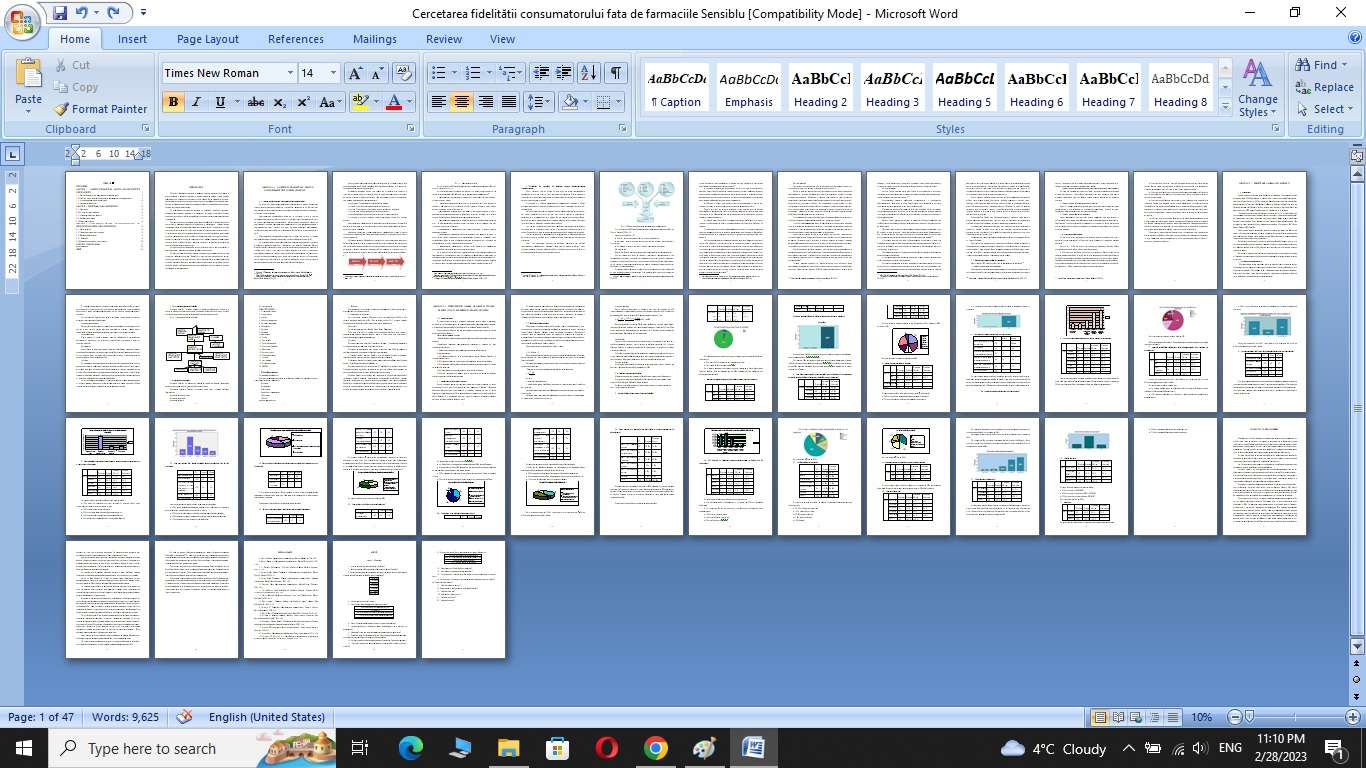Screen dimensions: 1366x768
Task: Toggle Italic formatting
Action: pyautogui.click(x=196, y=102)
